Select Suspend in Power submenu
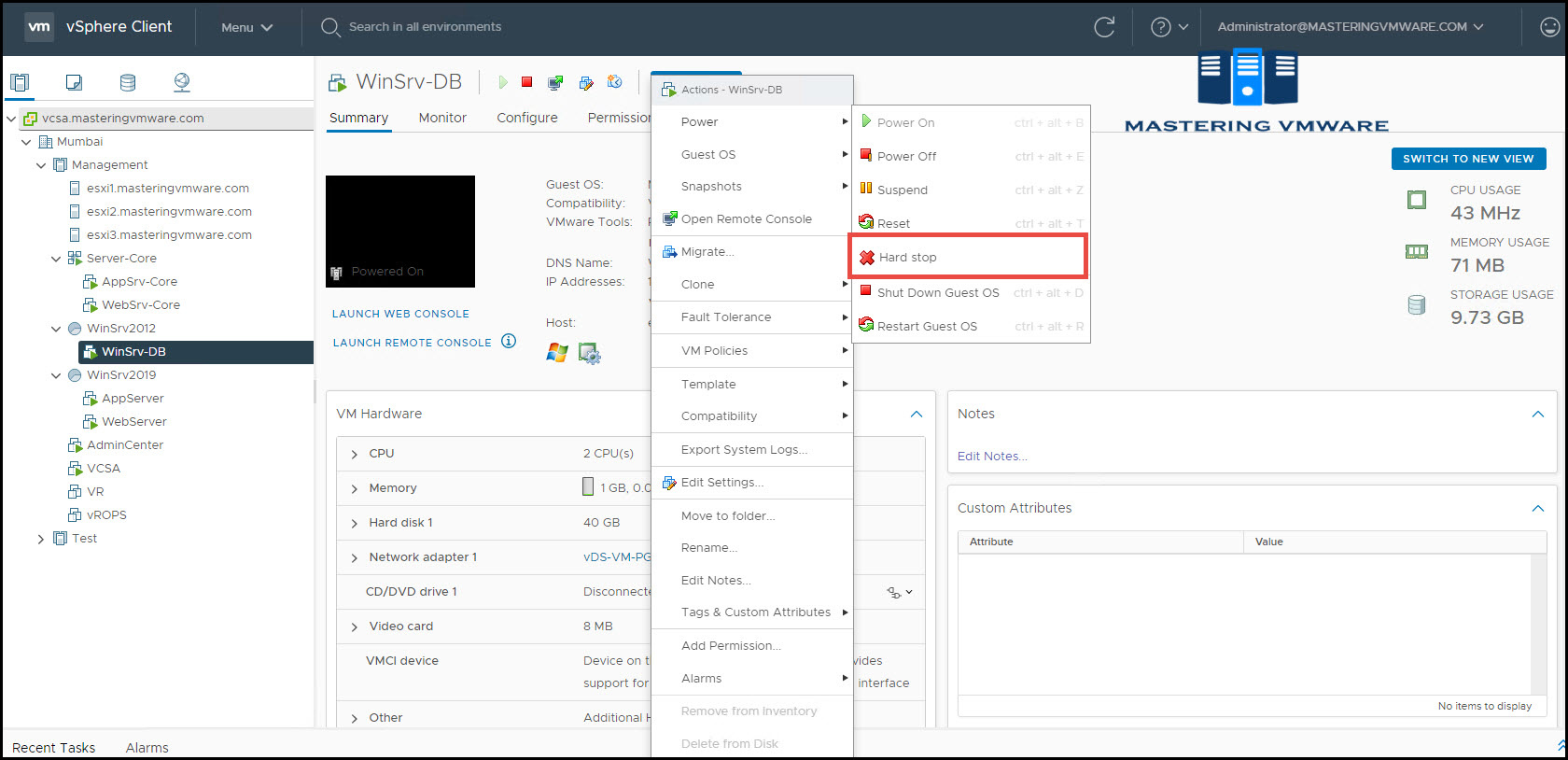Image resolution: width=1568 pixels, height=760 pixels. (971, 190)
